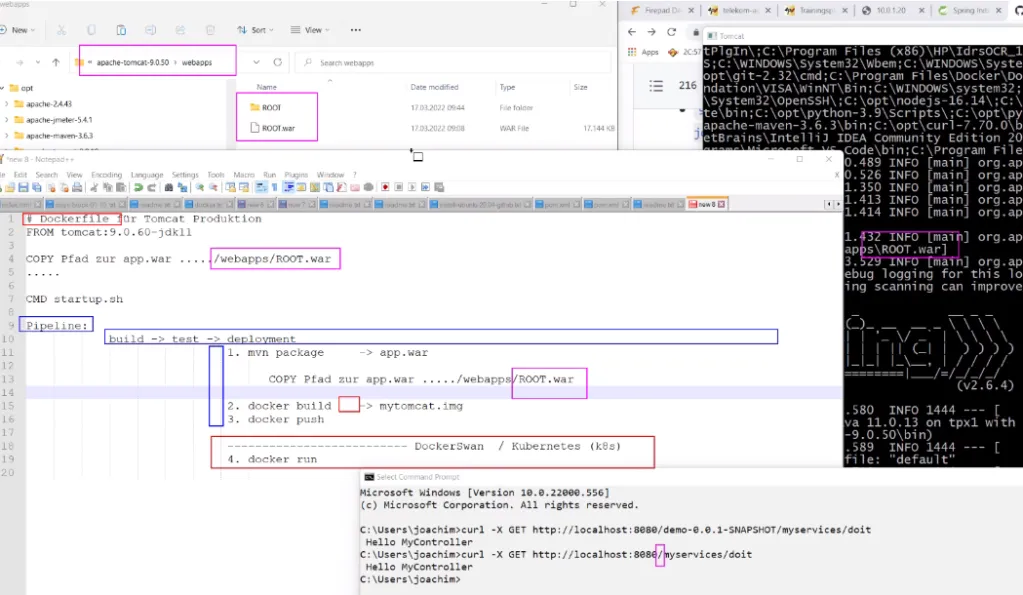1023x595 pixels.
Task: Click Show All Characters pilcrow icon in Notepad++
Action: (275, 187)
